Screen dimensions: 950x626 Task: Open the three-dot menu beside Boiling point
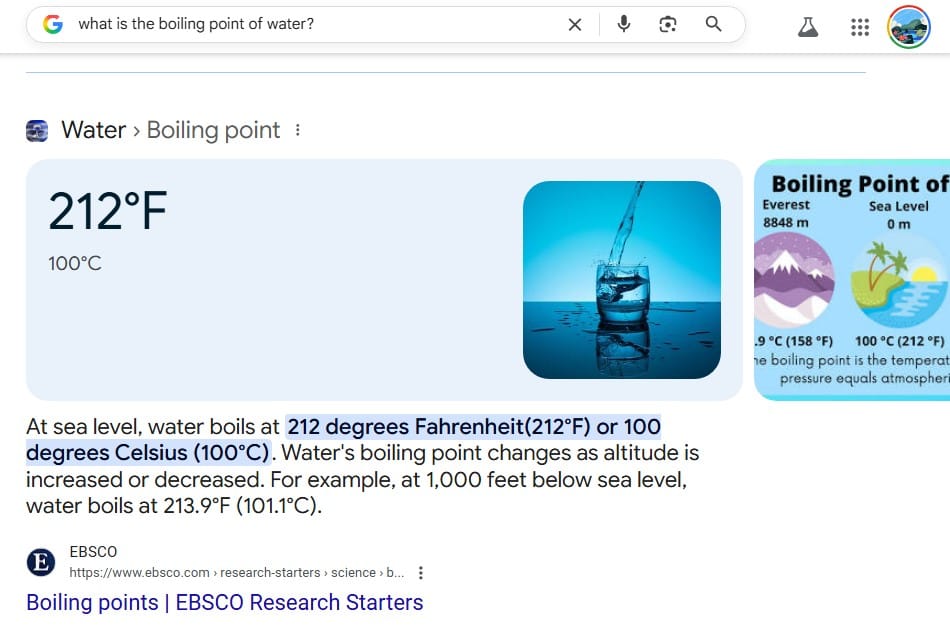pos(297,129)
